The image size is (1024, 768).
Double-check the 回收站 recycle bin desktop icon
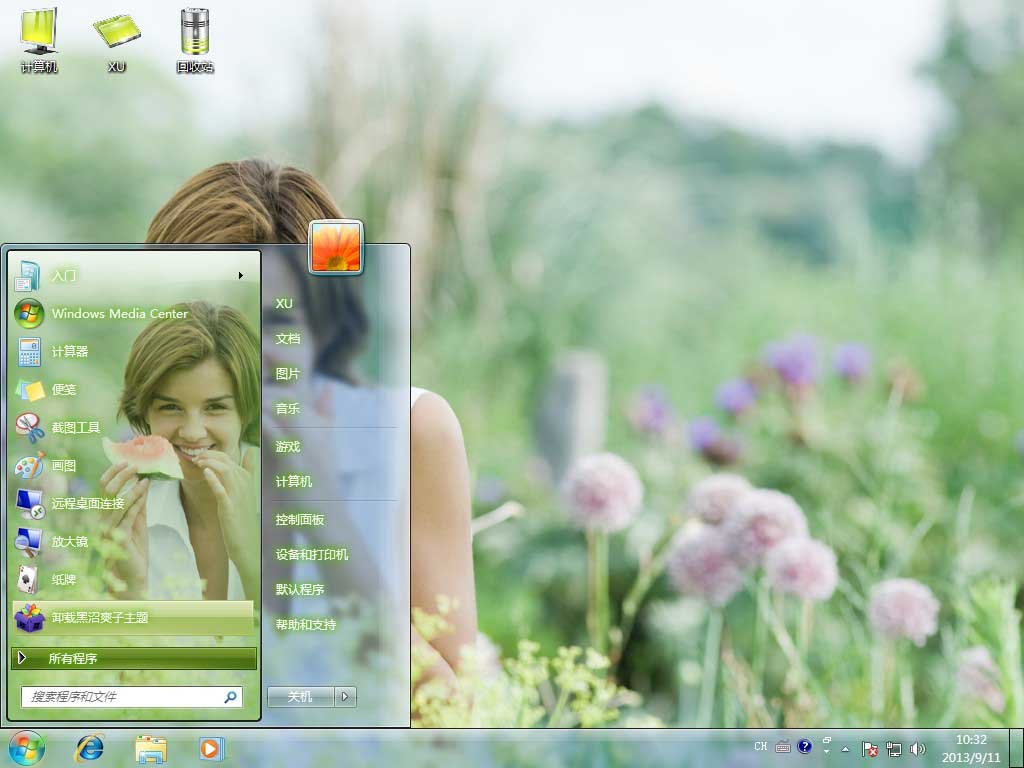point(195,40)
